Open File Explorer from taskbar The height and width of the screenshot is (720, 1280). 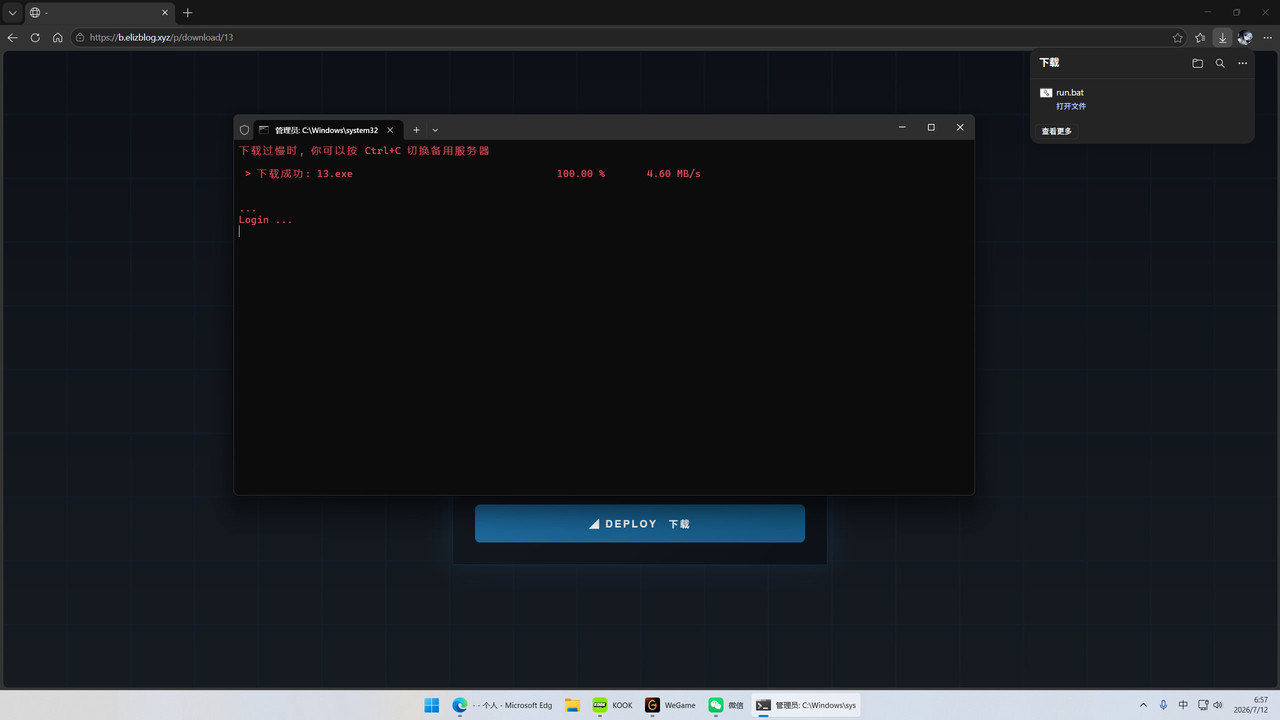[573, 705]
